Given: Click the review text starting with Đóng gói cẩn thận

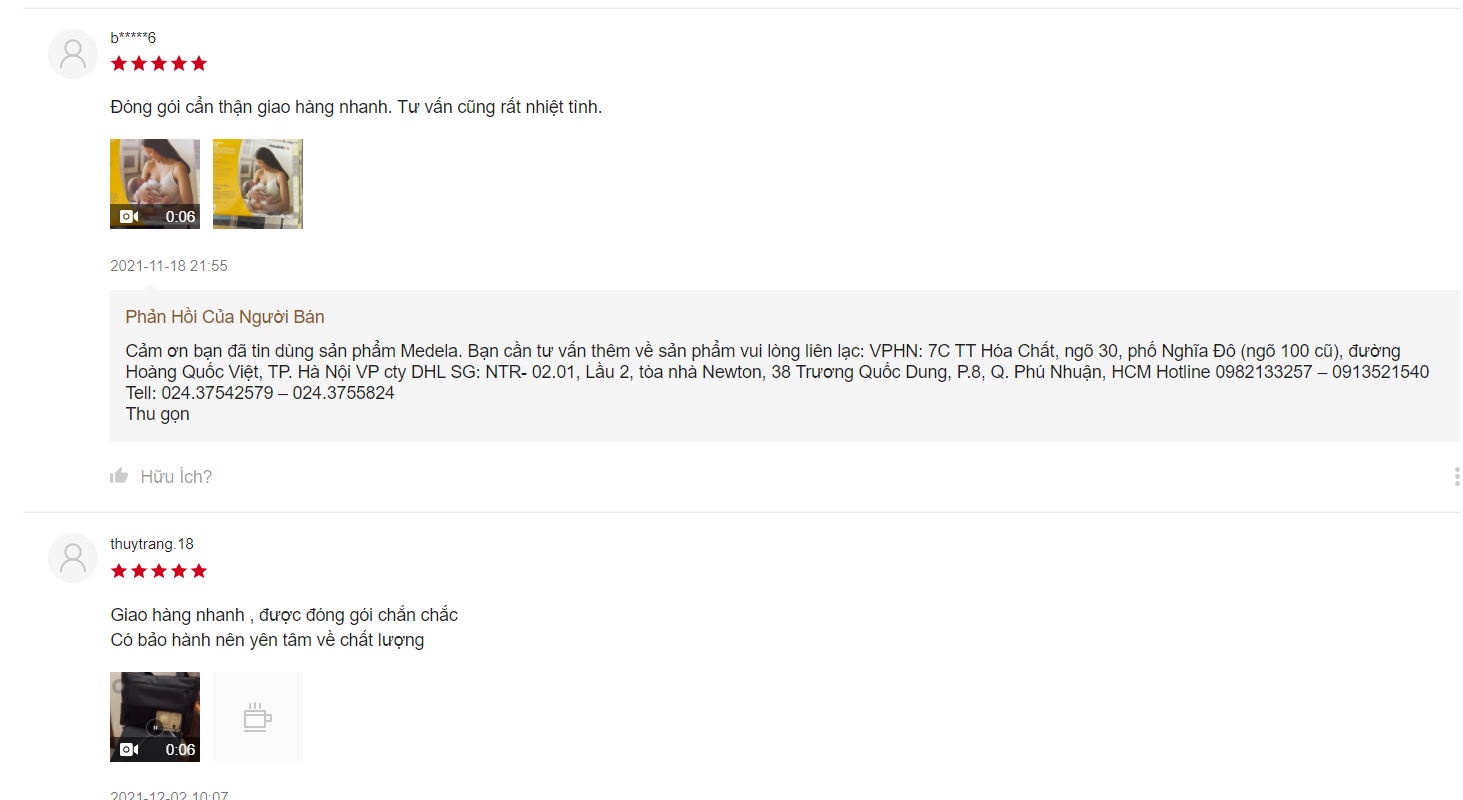Looking at the screenshot, I should click(x=356, y=107).
